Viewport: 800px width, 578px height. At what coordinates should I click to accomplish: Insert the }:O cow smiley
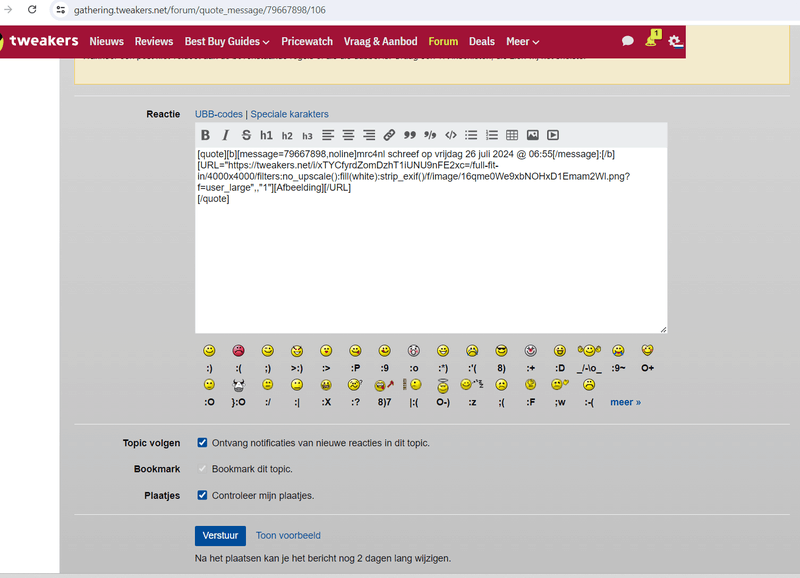click(x=238, y=385)
